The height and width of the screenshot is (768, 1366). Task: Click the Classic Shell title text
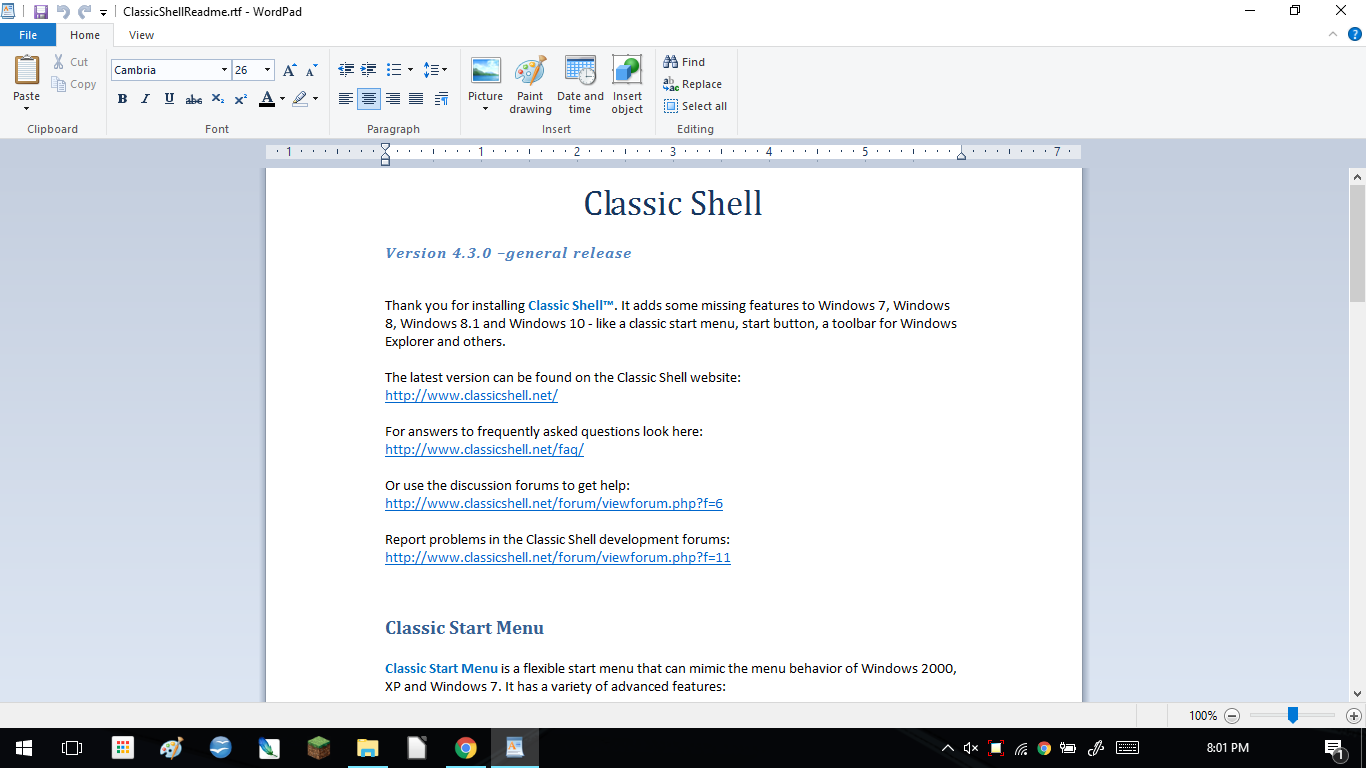point(673,203)
